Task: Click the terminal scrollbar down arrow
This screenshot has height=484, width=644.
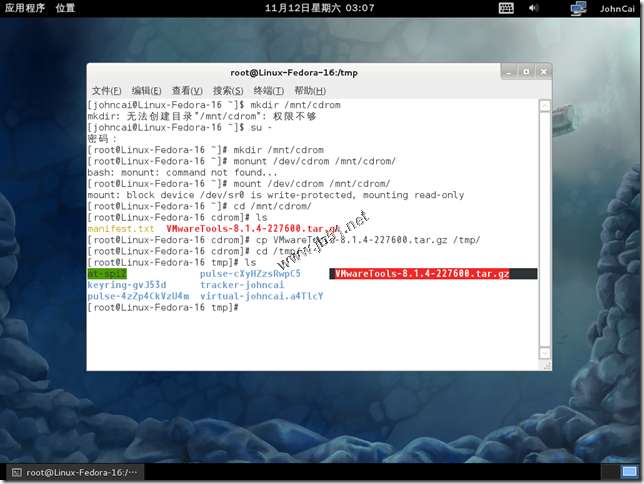Action: point(545,353)
